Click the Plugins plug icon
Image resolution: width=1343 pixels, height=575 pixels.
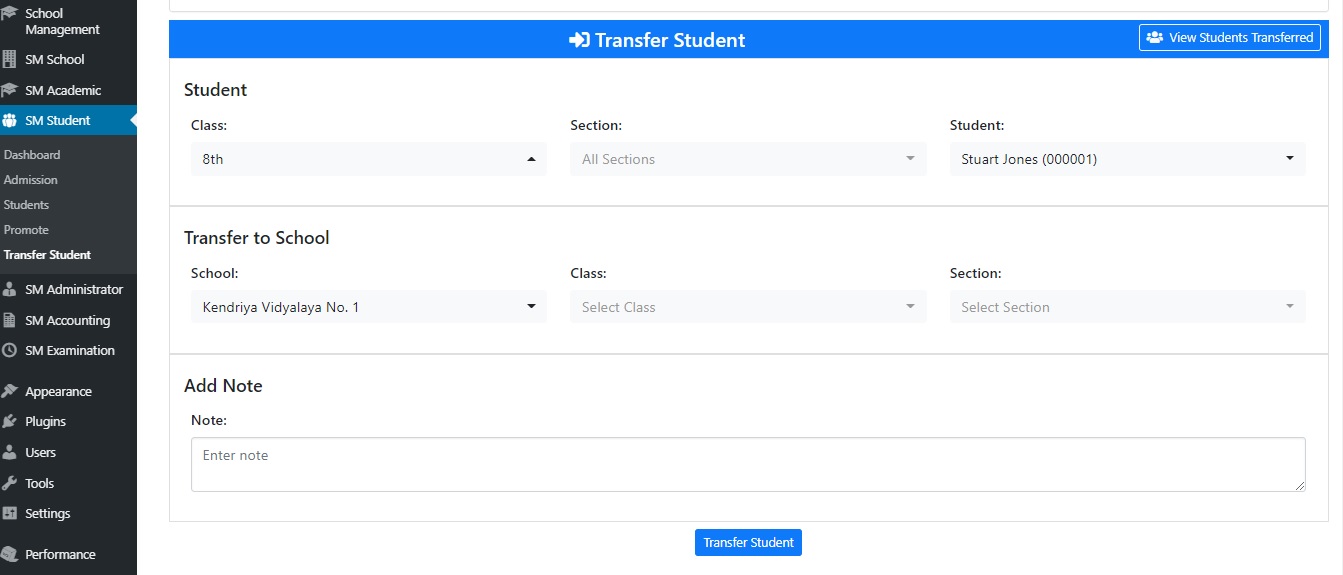[10, 422]
